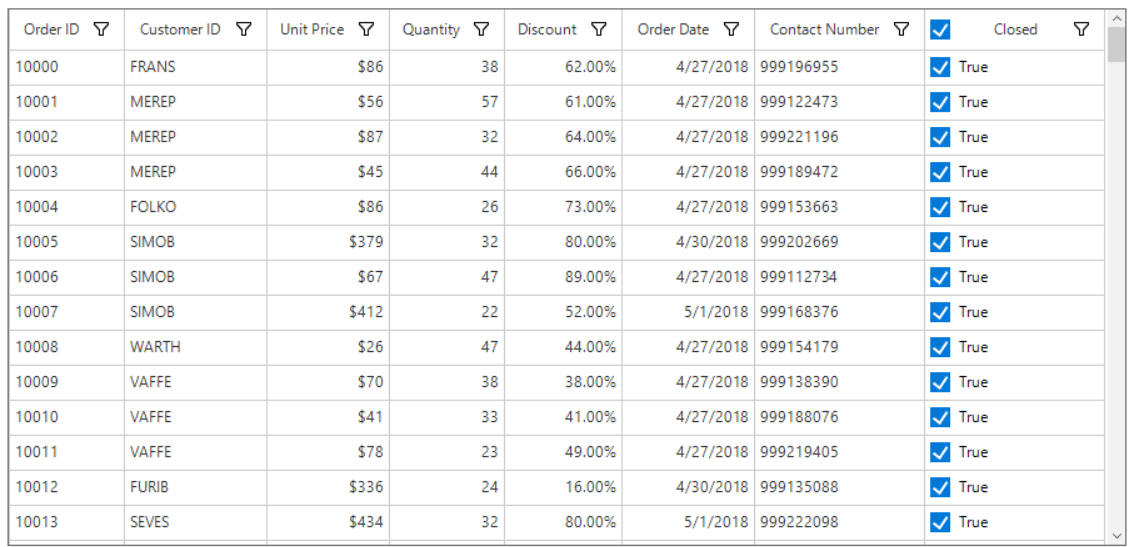Uncheck Closed checkbox for order 10006
This screenshot has height=547, width=1131.
tap(940, 277)
